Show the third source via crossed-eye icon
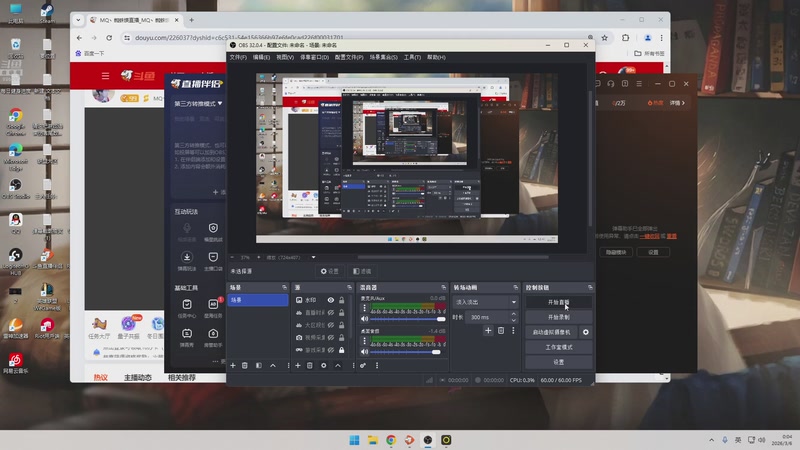Viewport: 800px width, 450px height. click(331, 325)
